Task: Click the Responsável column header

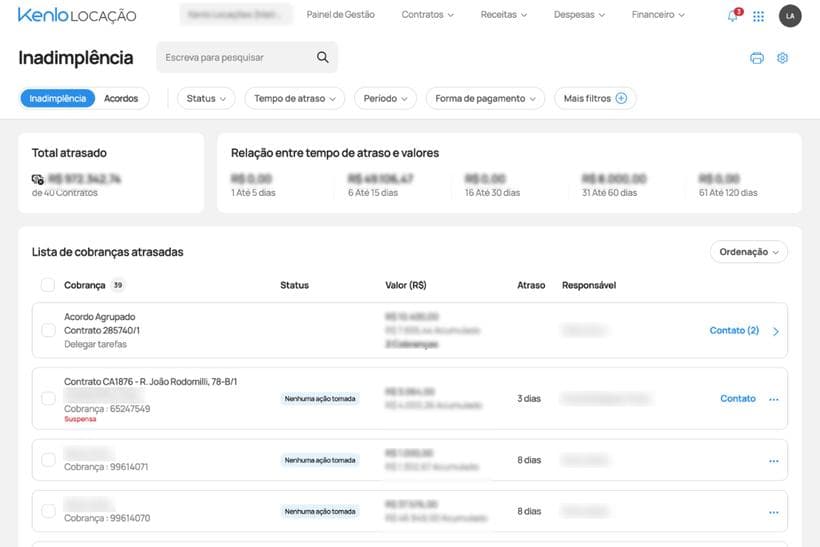Action: click(x=589, y=285)
